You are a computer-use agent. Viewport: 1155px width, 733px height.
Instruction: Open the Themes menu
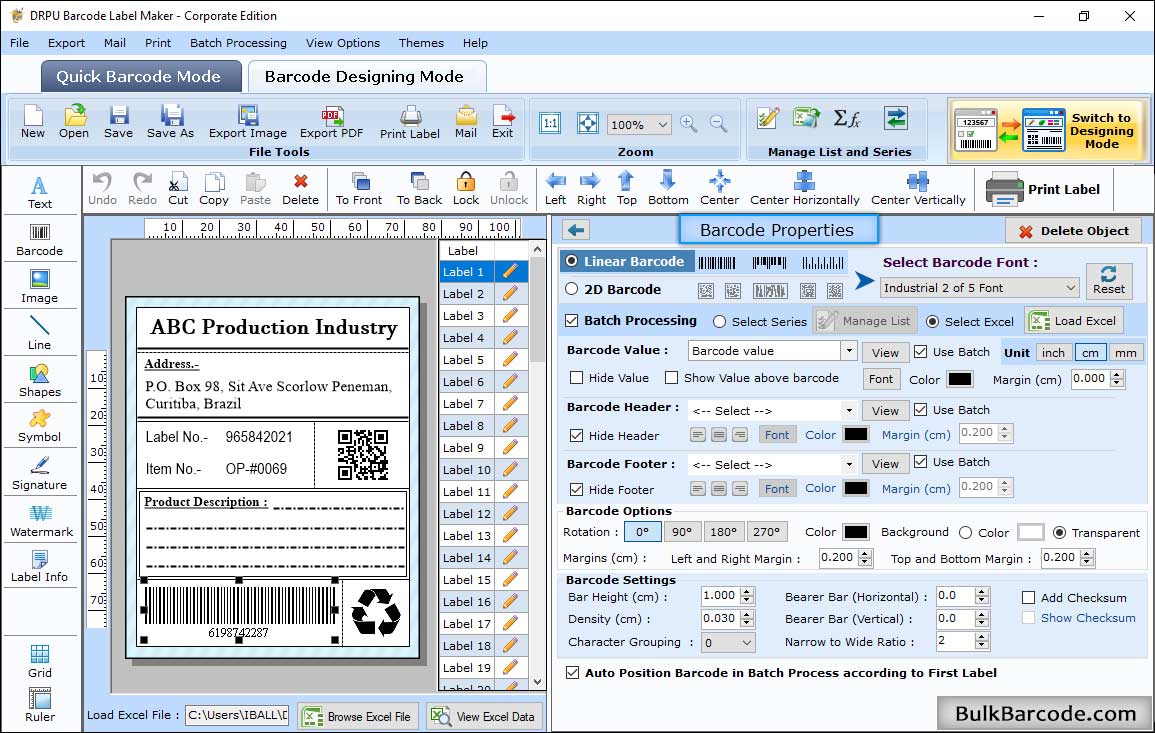click(x=421, y=43)
